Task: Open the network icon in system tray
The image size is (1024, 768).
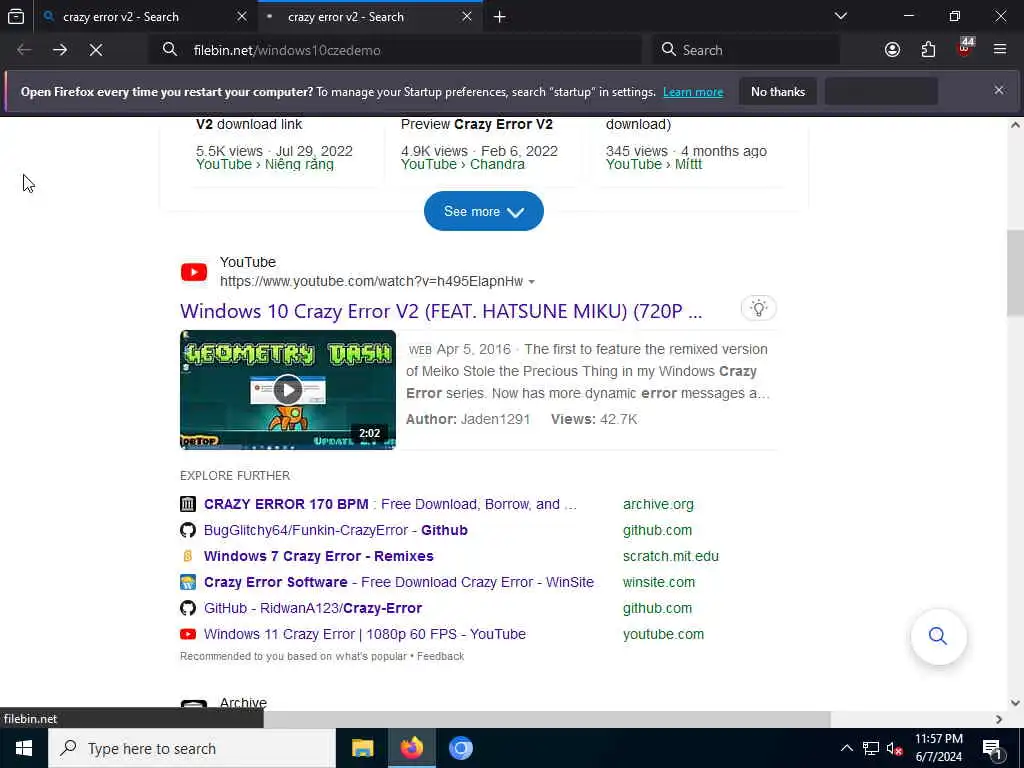Action: (x=871, y=748)
